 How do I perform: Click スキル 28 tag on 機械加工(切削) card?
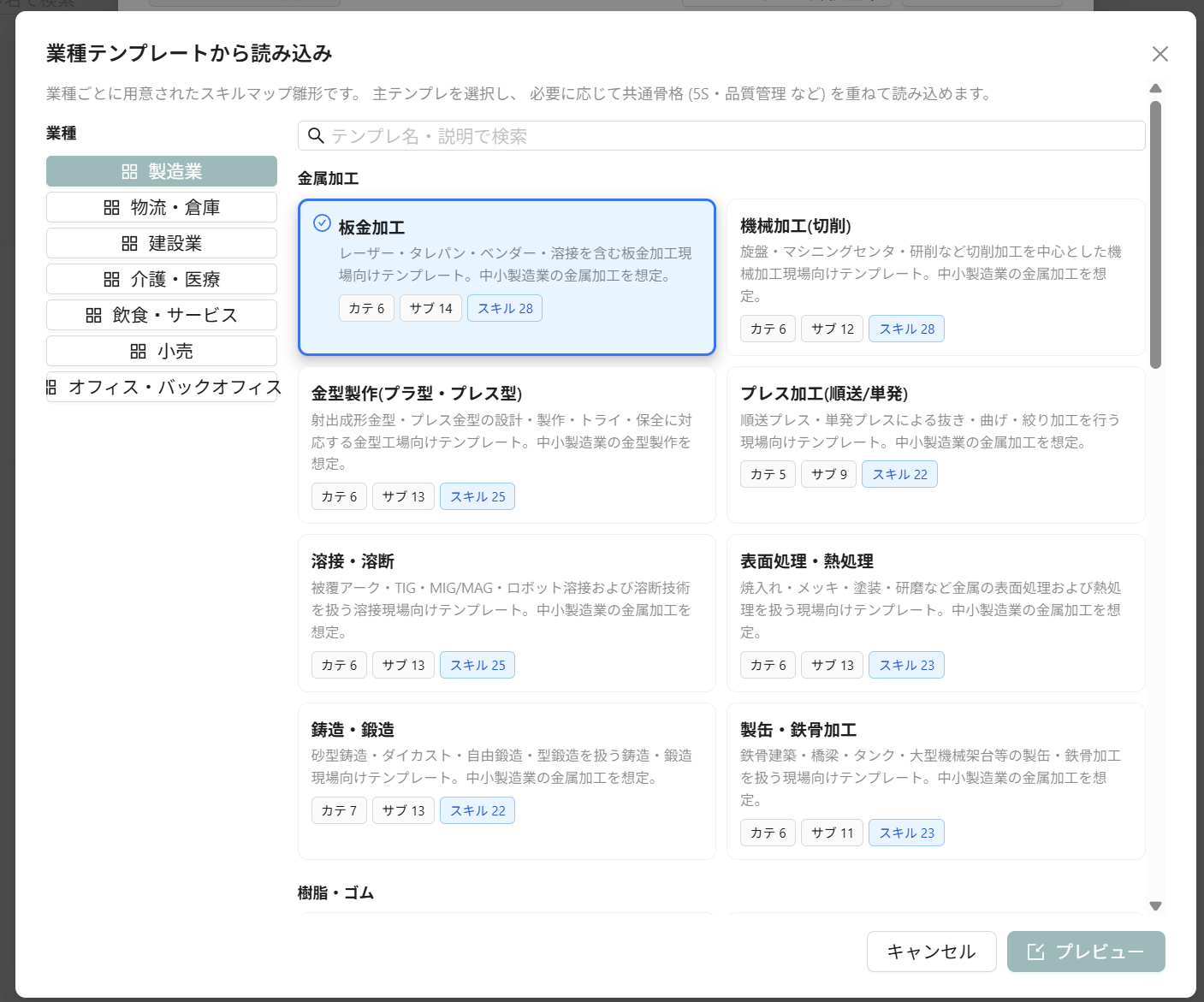coord(906,329)
